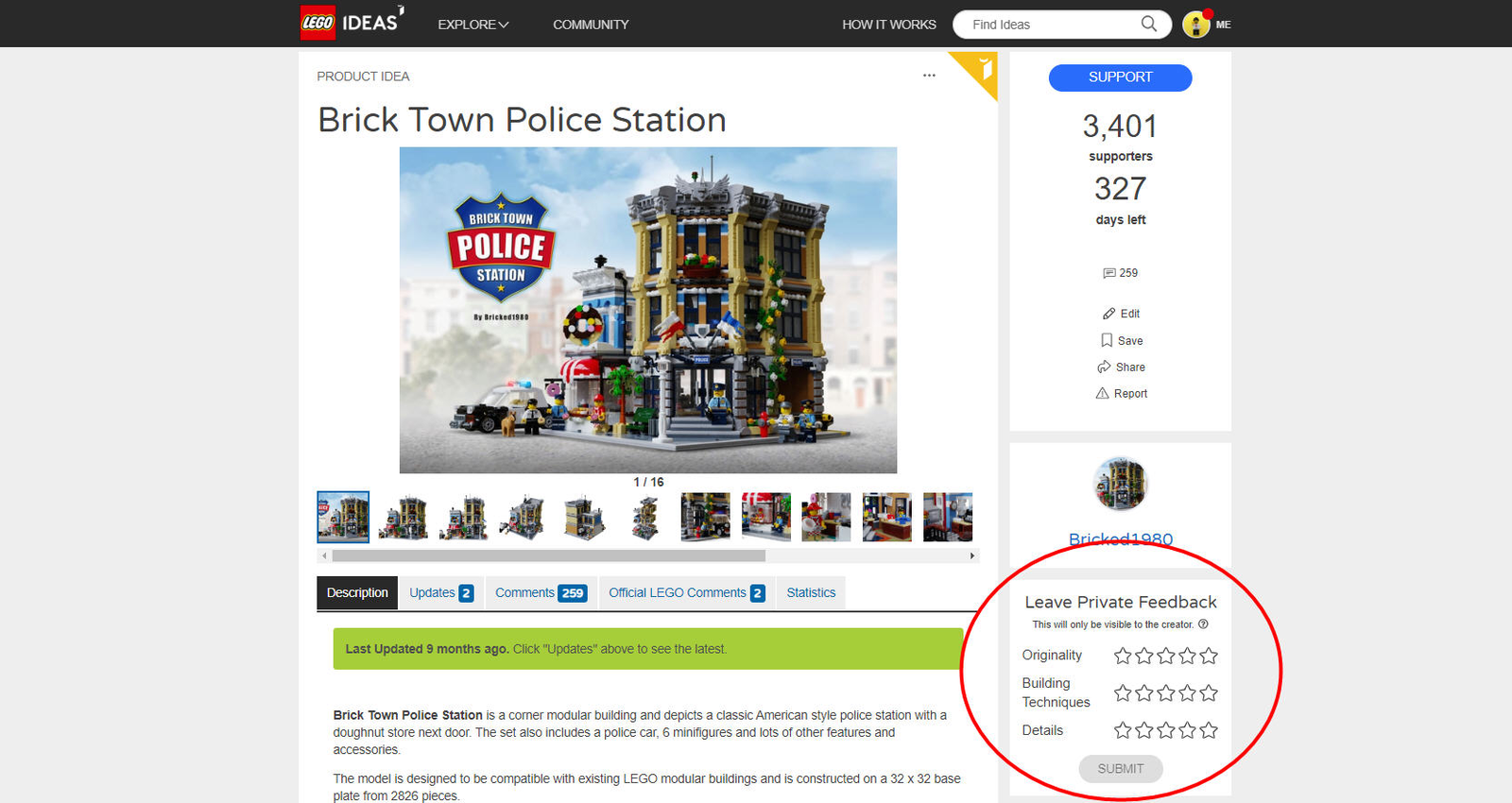
Task: Click the comment count bubble icon
Action: (1109, 273)
